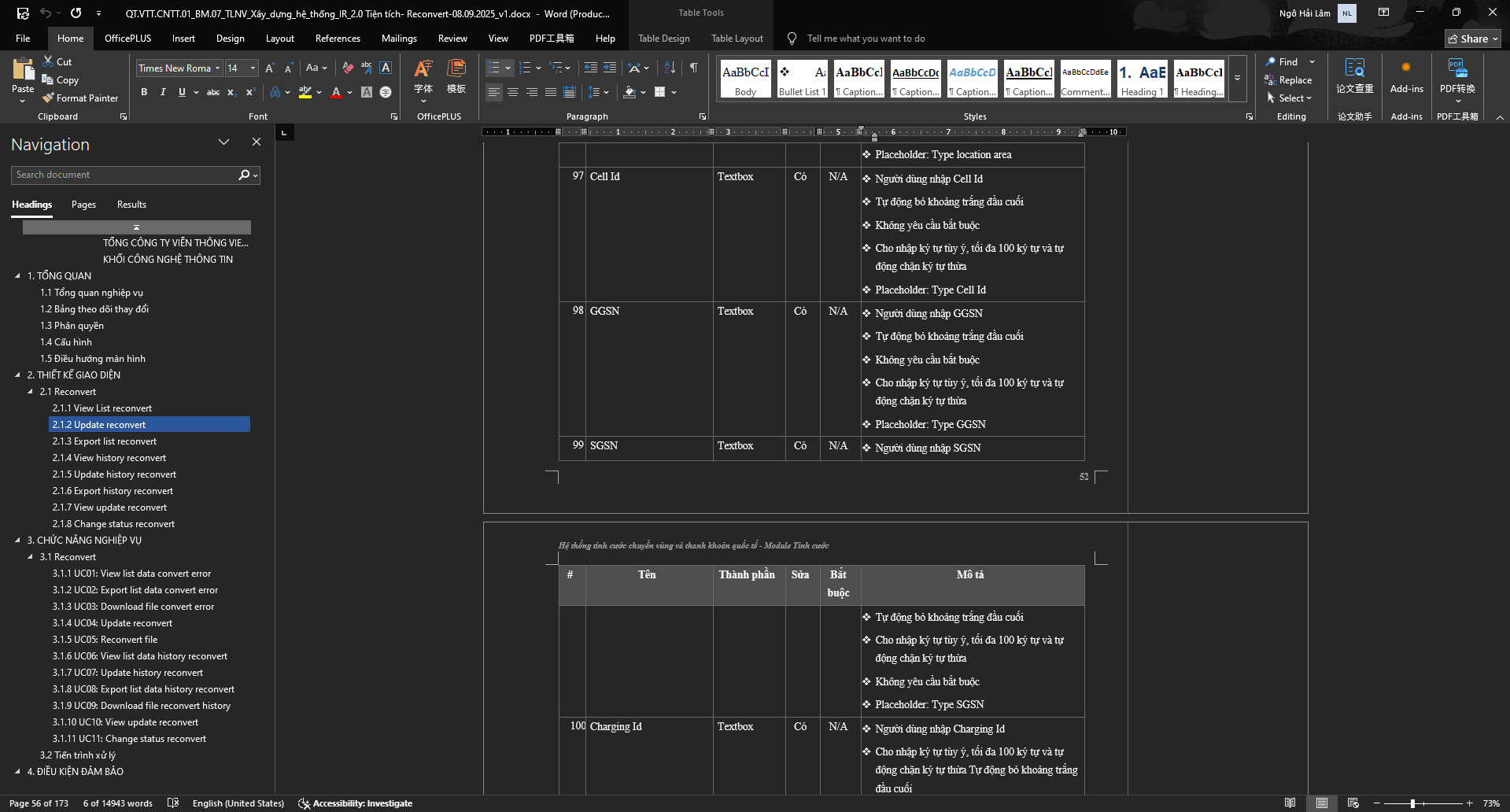
Task: Open the Times New Roman font dropdown
Action: tap(217, 68)
